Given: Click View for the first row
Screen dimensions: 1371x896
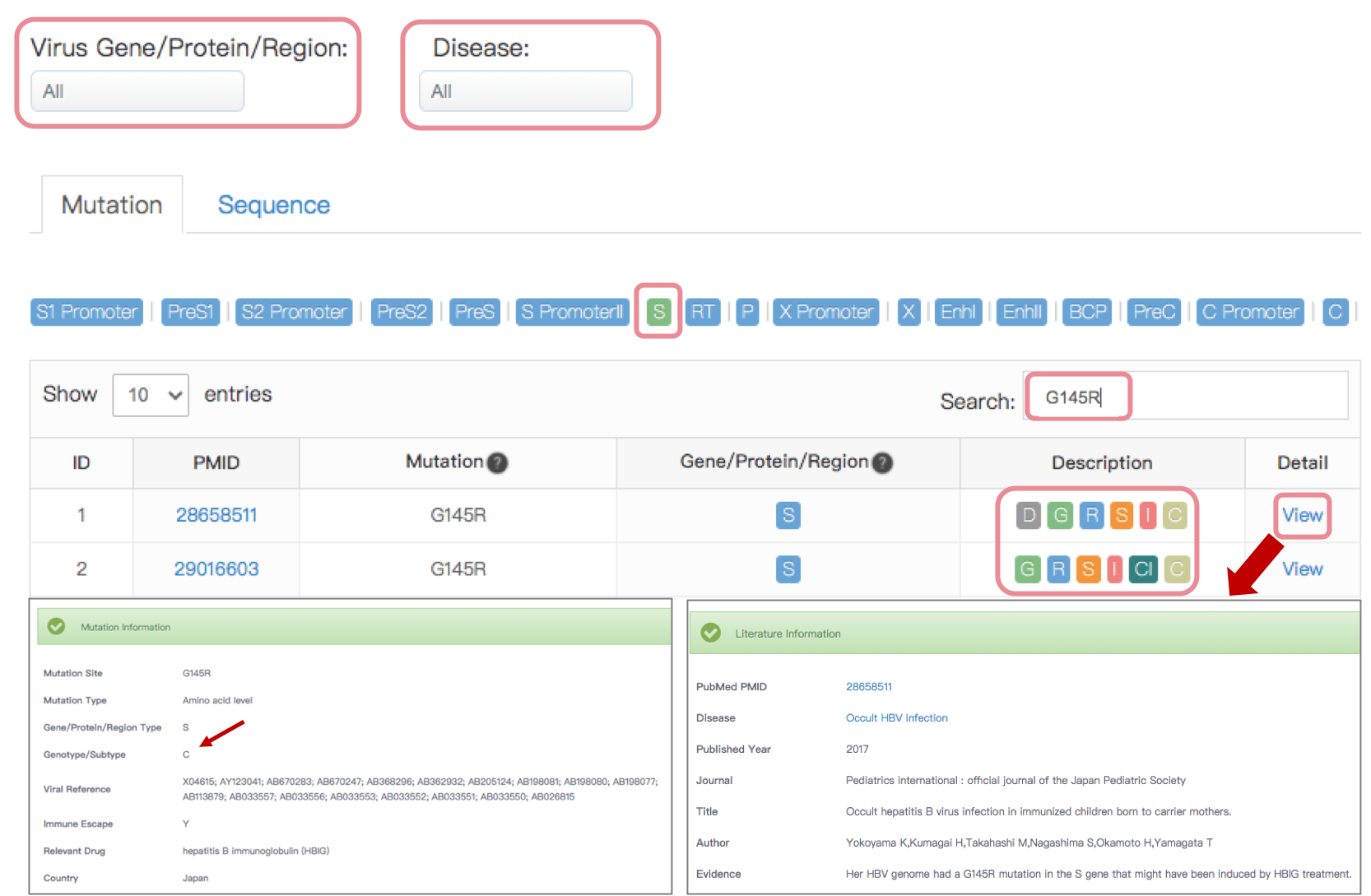Looking at the screenshot, I should click(x=1302, y=516).
